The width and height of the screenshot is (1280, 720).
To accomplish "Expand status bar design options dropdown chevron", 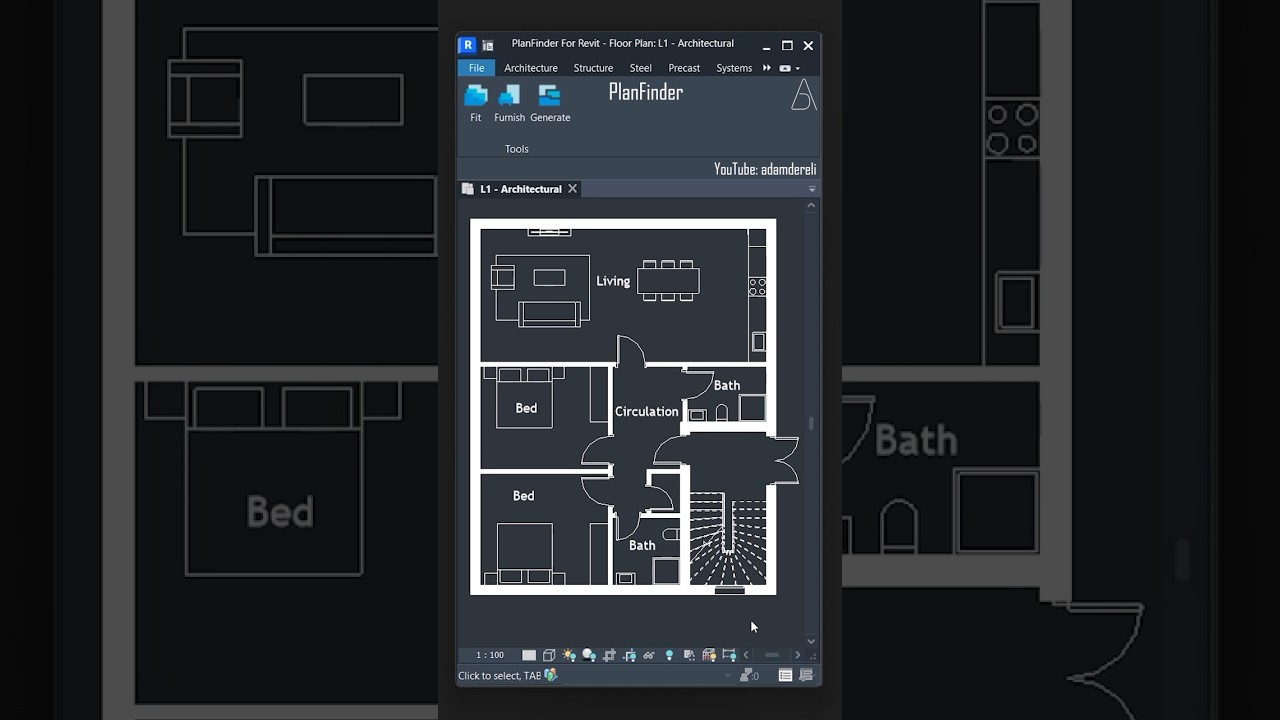I will (x=727, y=676).
